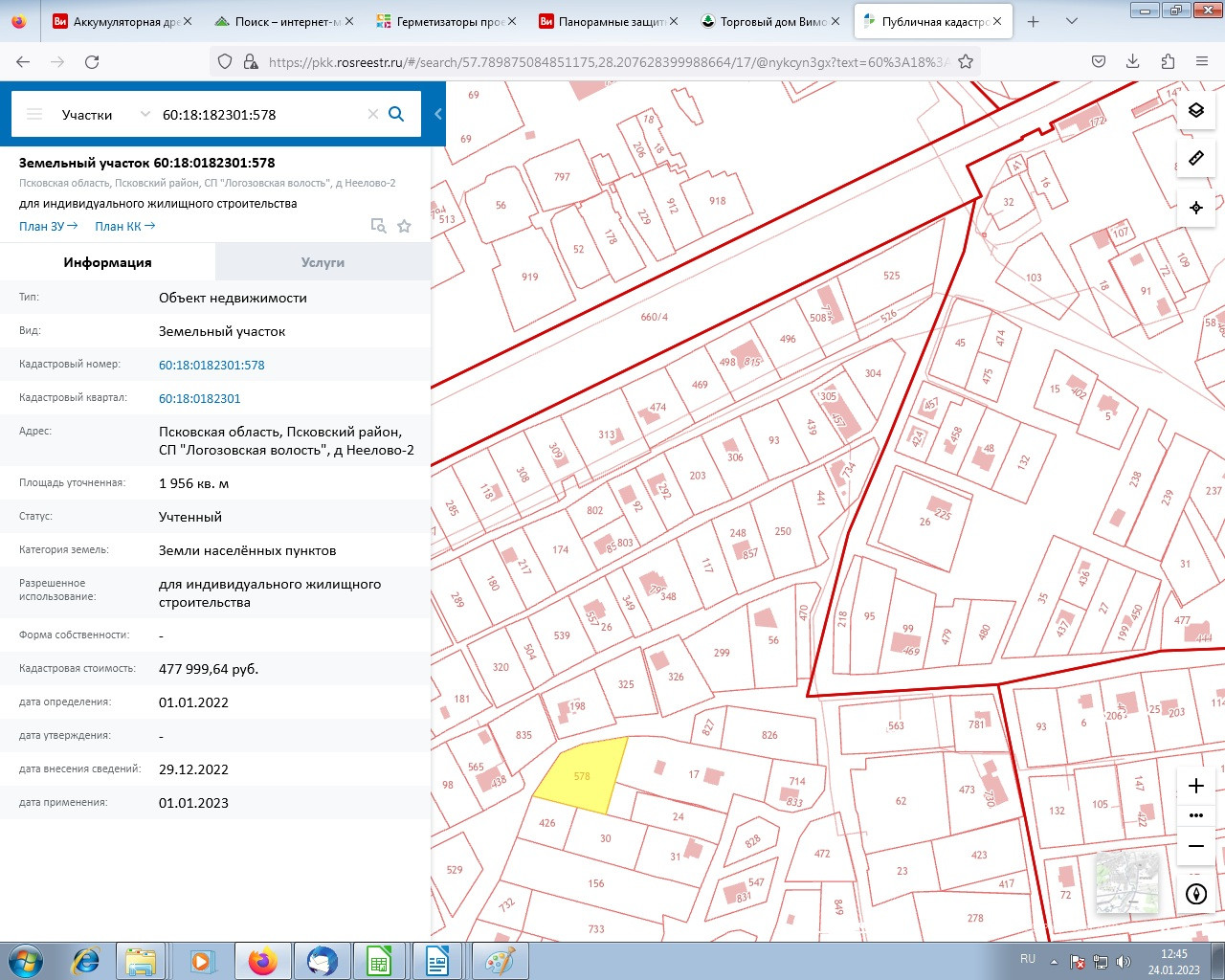Image resolution: width=1225 pixels, height=980 pixels.
Task: Click cadastral quarter link 60:18:0182301
Action: tap(199, 398)
